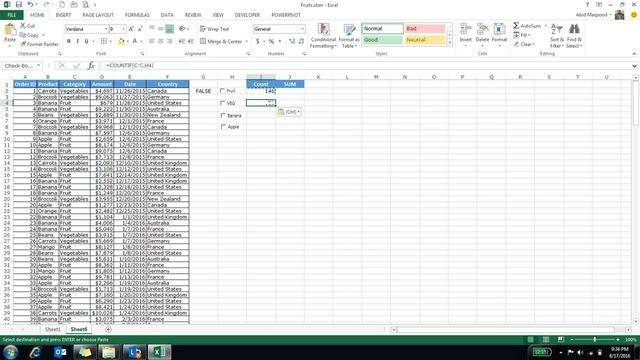Image resolution: width=640 pixels, height=360 pixels.
Task: Click the Page Layout view icon in status bar
Action: click(x=546, y=340)
